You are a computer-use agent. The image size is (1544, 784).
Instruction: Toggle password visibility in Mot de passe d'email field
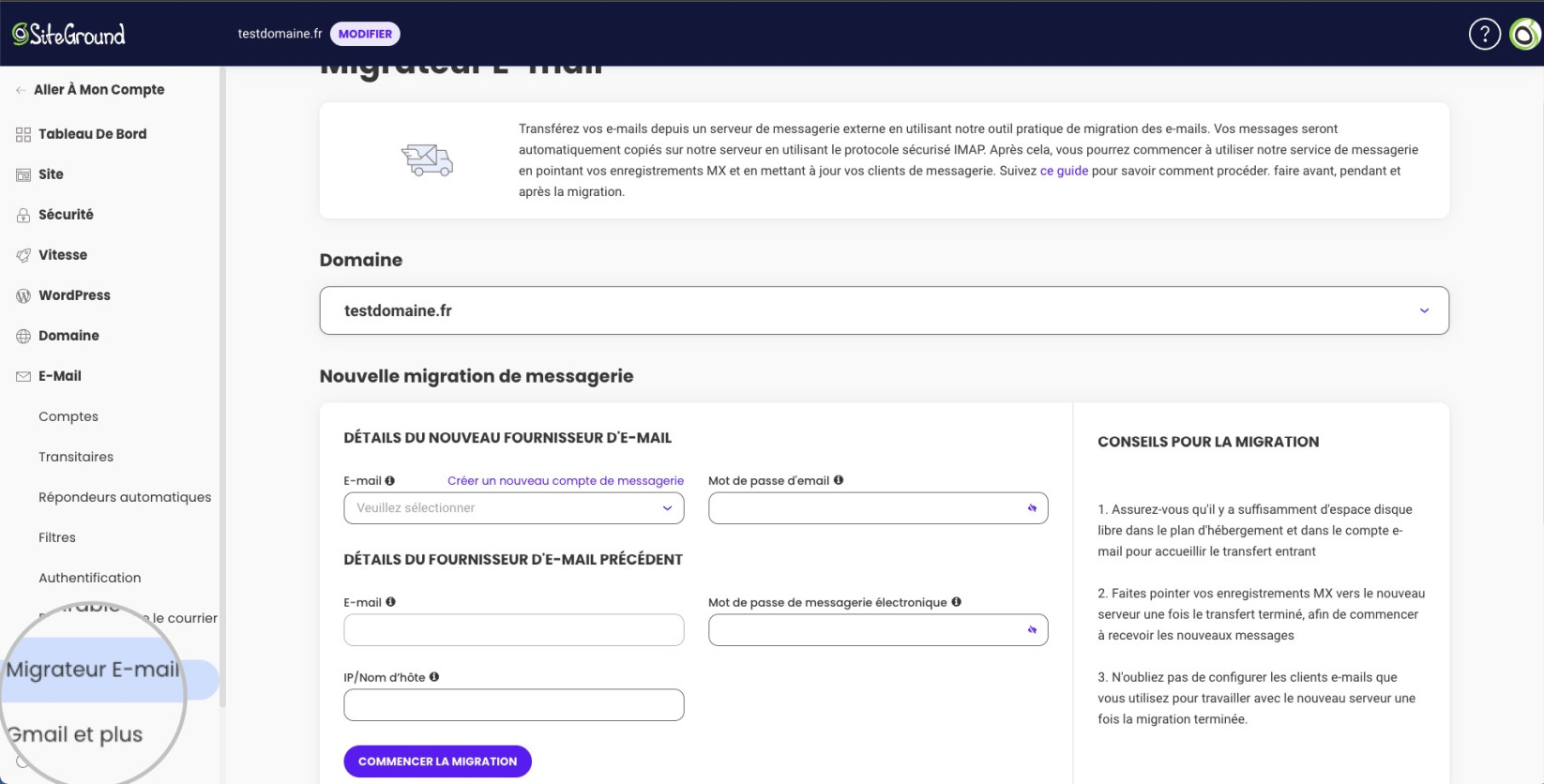[1032, 508]
